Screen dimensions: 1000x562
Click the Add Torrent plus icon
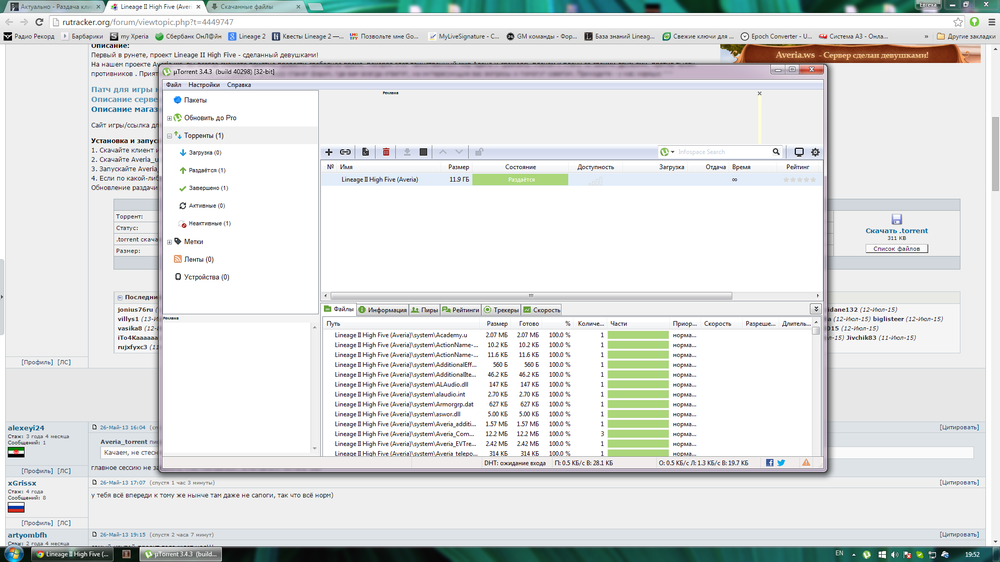[329, 152]
